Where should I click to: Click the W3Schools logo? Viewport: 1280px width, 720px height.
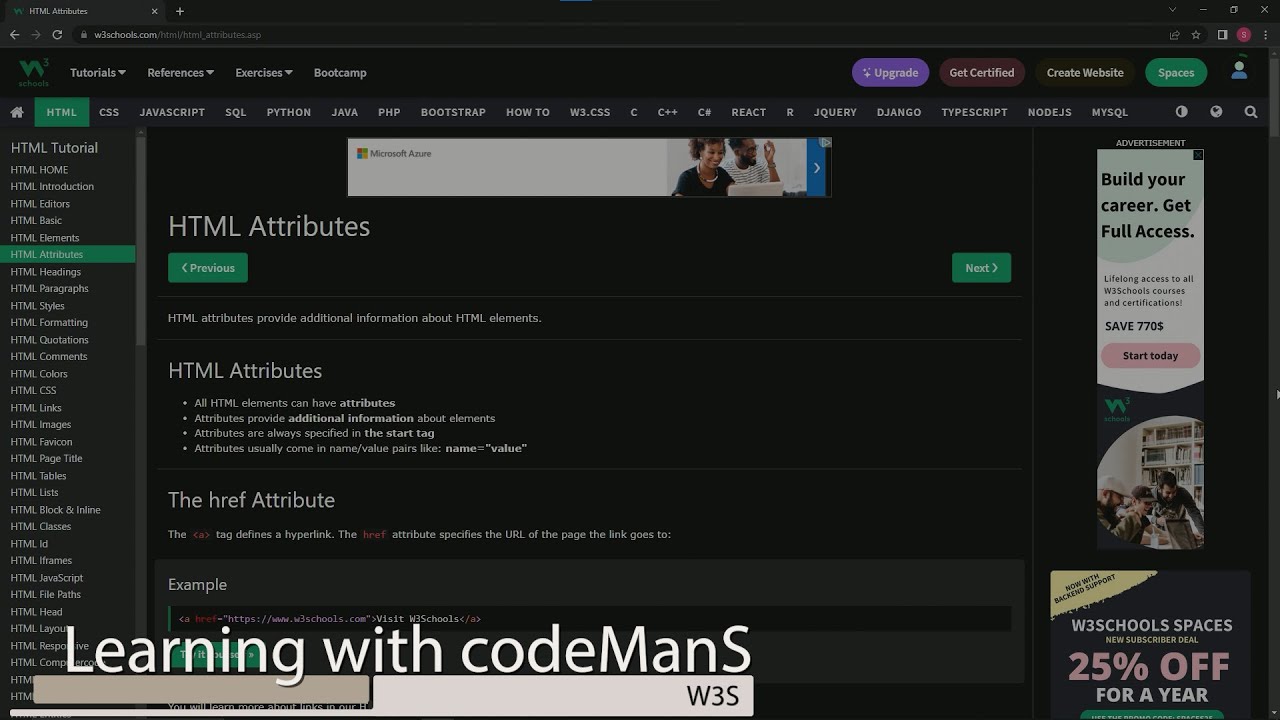click(x=33, y=72)
